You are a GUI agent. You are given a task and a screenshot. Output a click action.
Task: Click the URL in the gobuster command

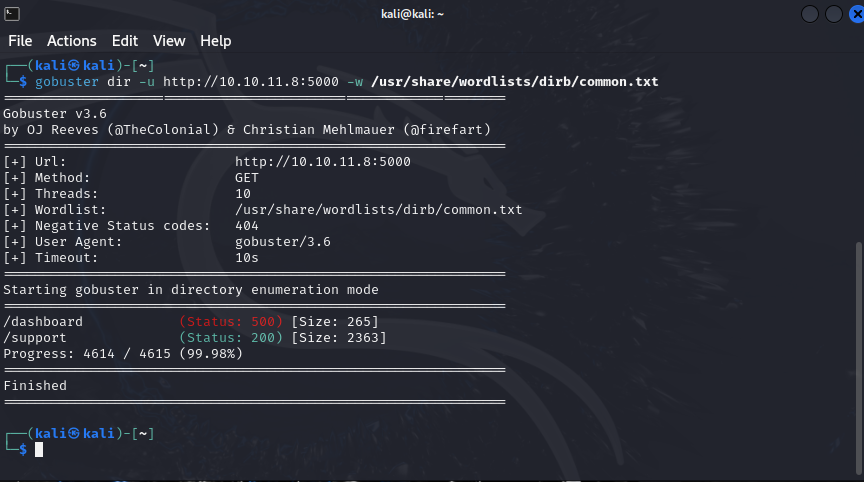(251, 82)
